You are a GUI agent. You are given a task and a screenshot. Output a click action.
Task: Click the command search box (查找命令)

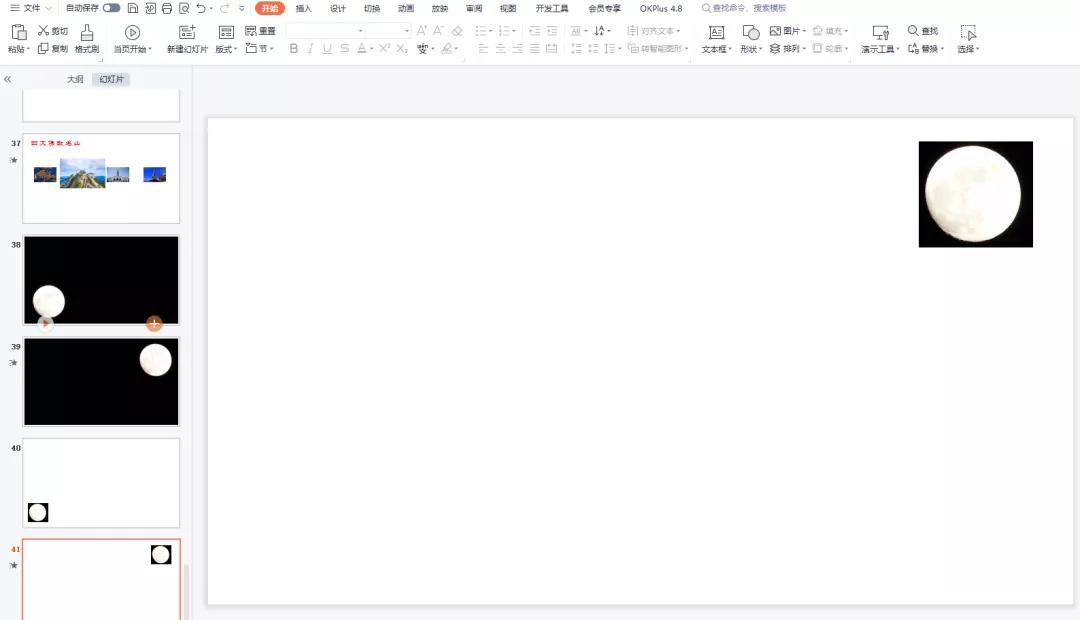click(x=744, y=8)
